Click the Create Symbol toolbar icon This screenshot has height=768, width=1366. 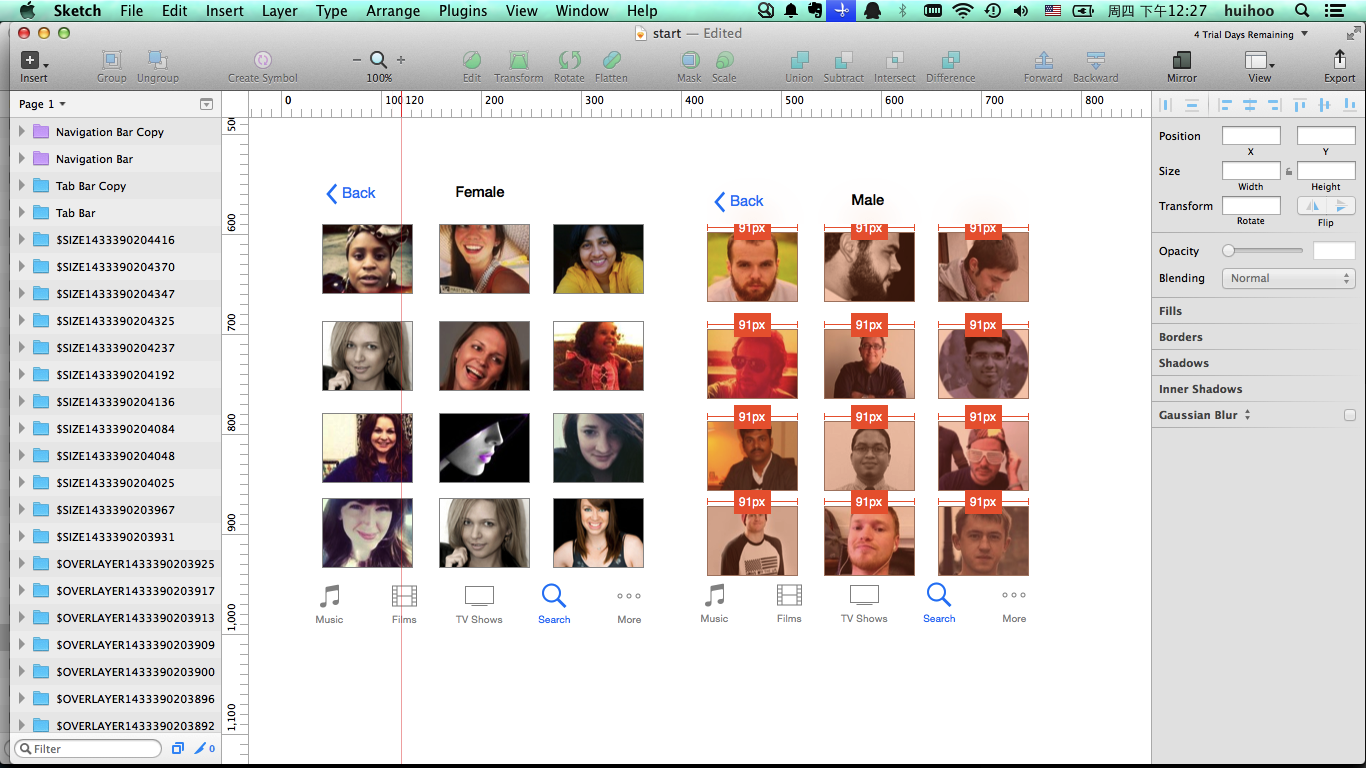click(262, 62)
